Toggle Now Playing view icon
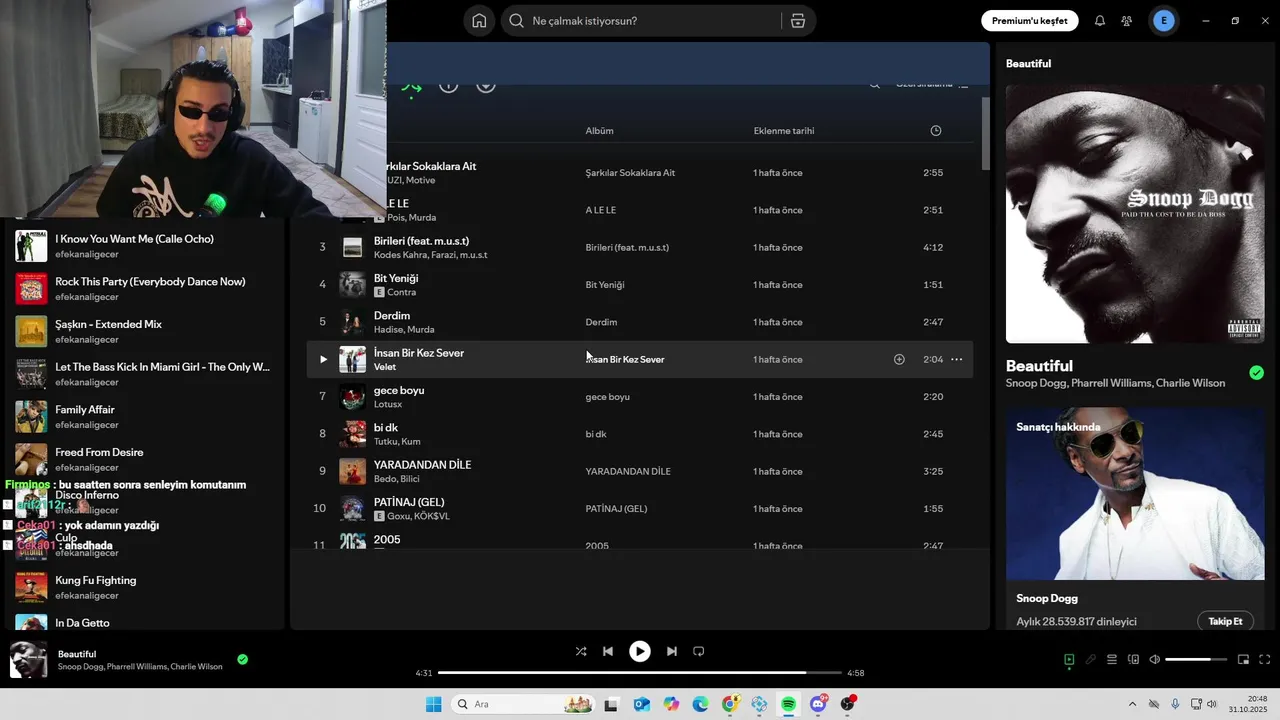1280x720 pixels. (x=1069, y=659)
